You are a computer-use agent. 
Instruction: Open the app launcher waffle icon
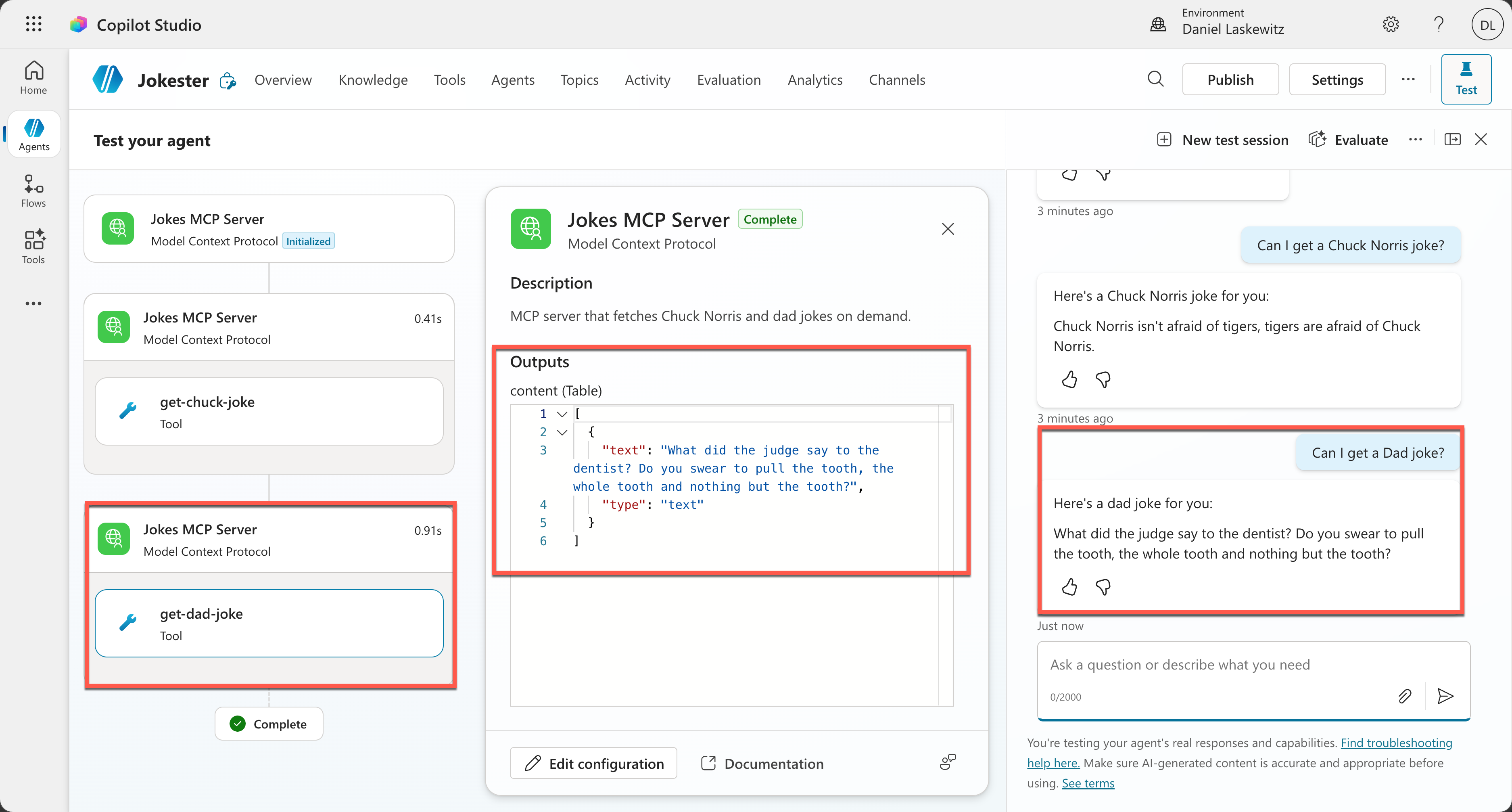pyautogui.click(x=33, y=24)
